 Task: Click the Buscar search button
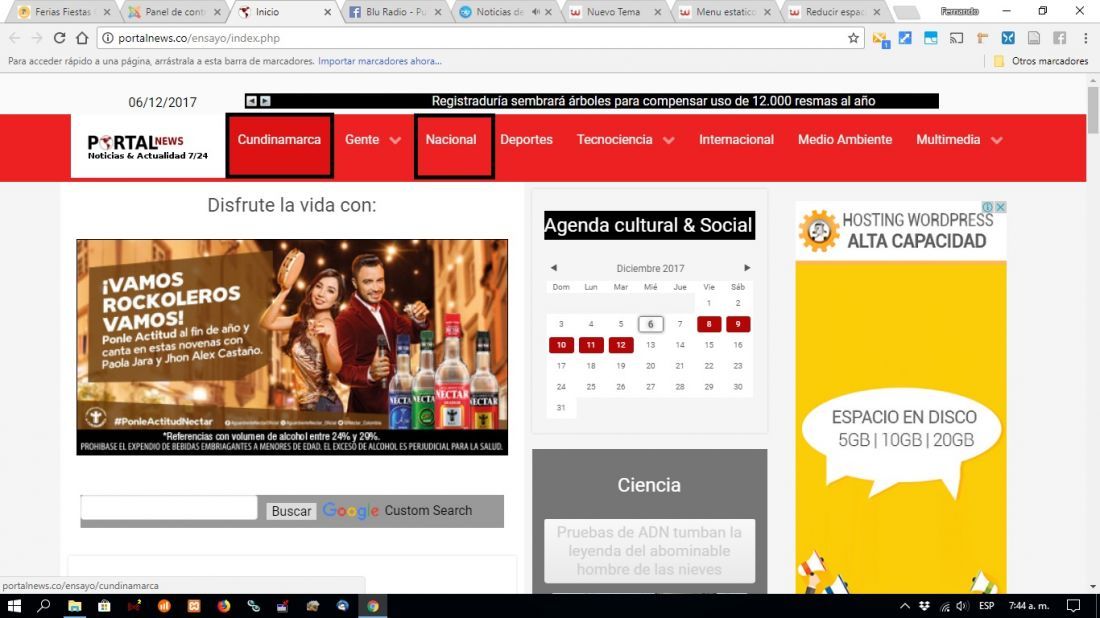(x=291, y=511)
